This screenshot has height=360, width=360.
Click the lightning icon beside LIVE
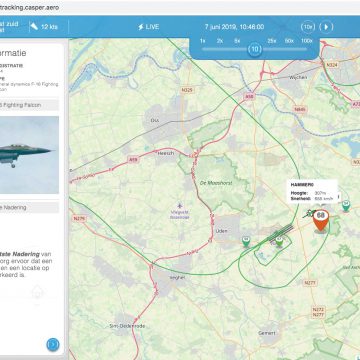click(141, 27)
